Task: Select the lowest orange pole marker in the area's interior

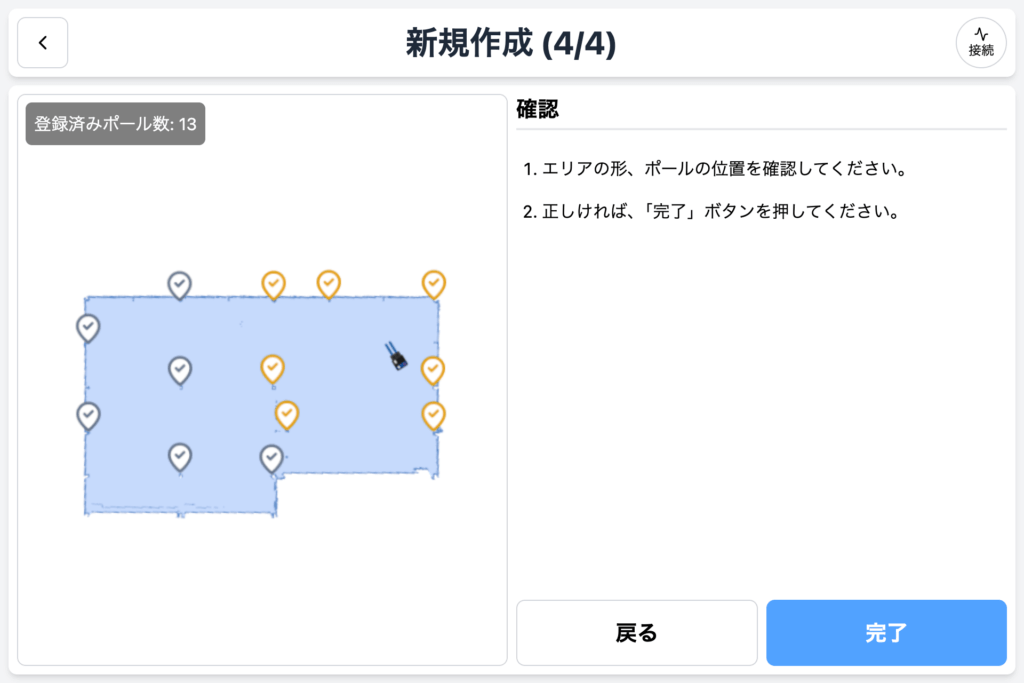Action: [287, 414]
